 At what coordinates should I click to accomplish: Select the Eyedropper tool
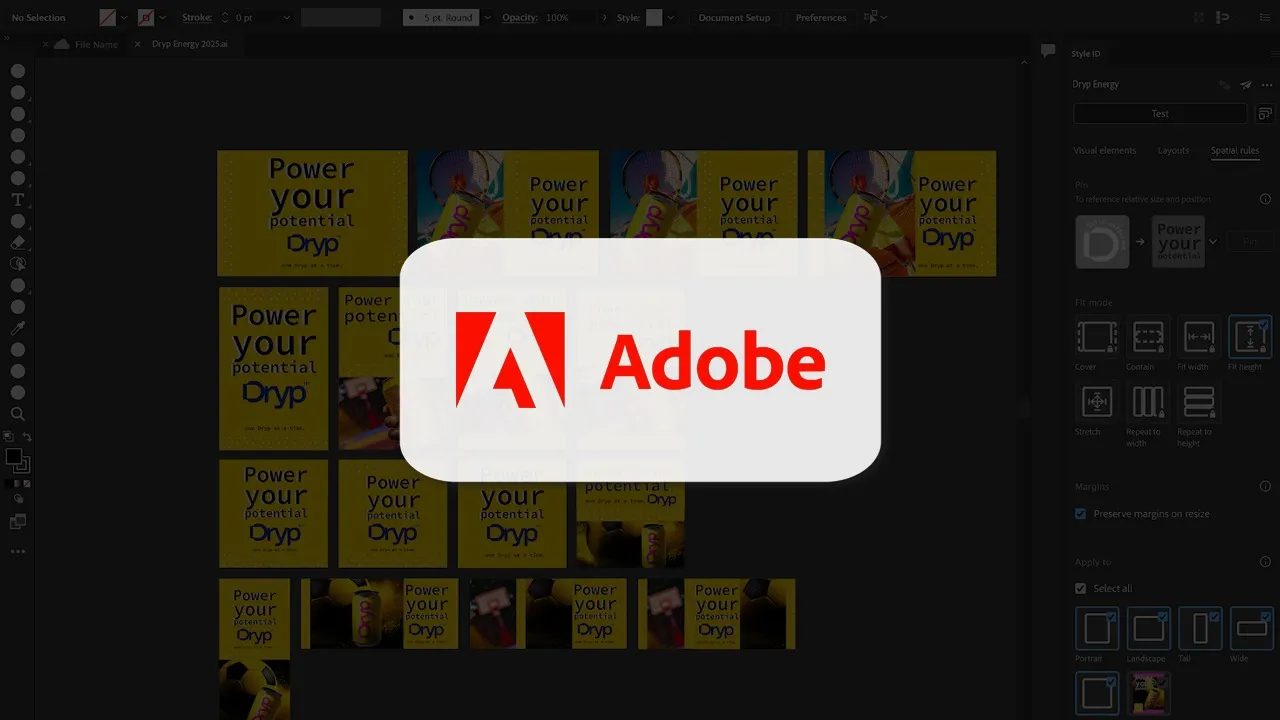tap(17, 328)
